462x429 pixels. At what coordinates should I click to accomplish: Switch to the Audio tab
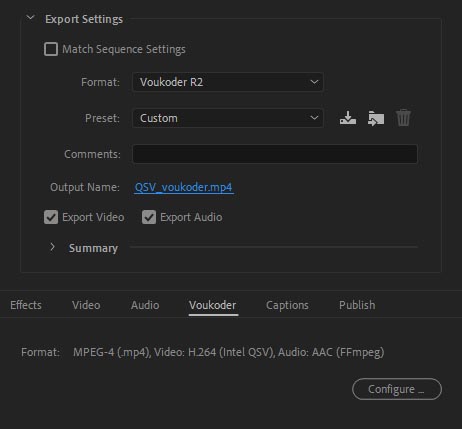tap(145, 305)
